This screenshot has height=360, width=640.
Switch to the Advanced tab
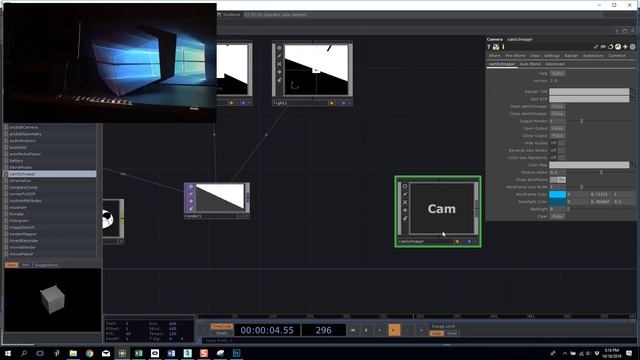coord(555,64)
